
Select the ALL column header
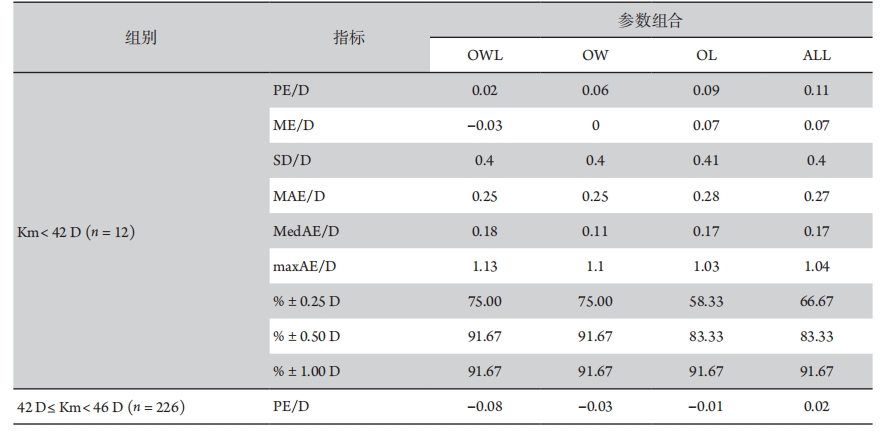(x=816, y=55)
